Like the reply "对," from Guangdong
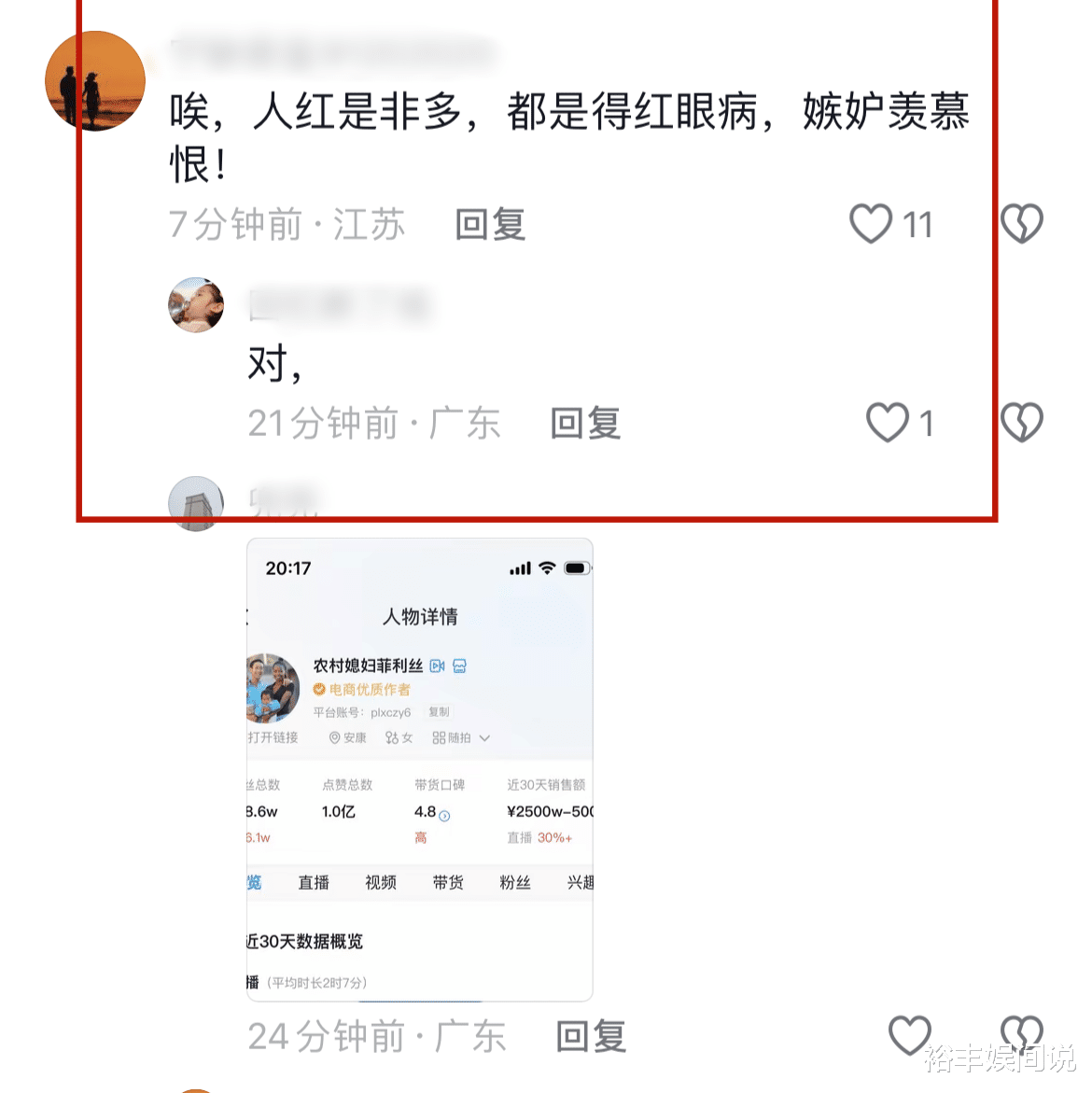The height and width of the screenshot is (1093, 1092). tap(887, 423)
